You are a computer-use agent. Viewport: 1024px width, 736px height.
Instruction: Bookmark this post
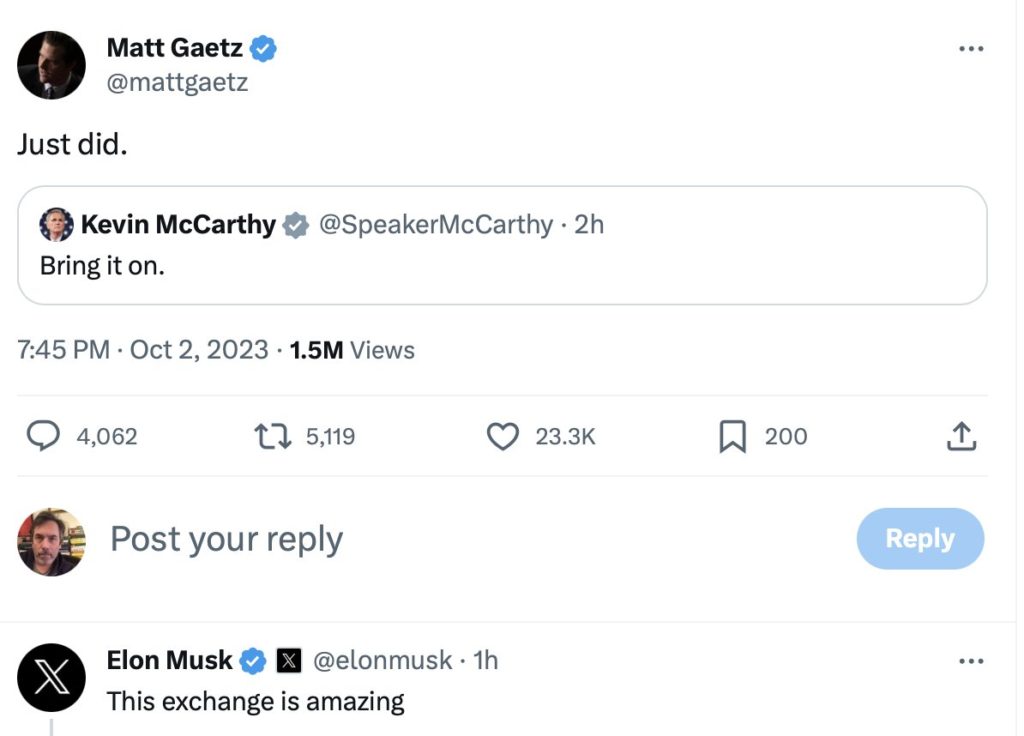click(x=733, y=436)
